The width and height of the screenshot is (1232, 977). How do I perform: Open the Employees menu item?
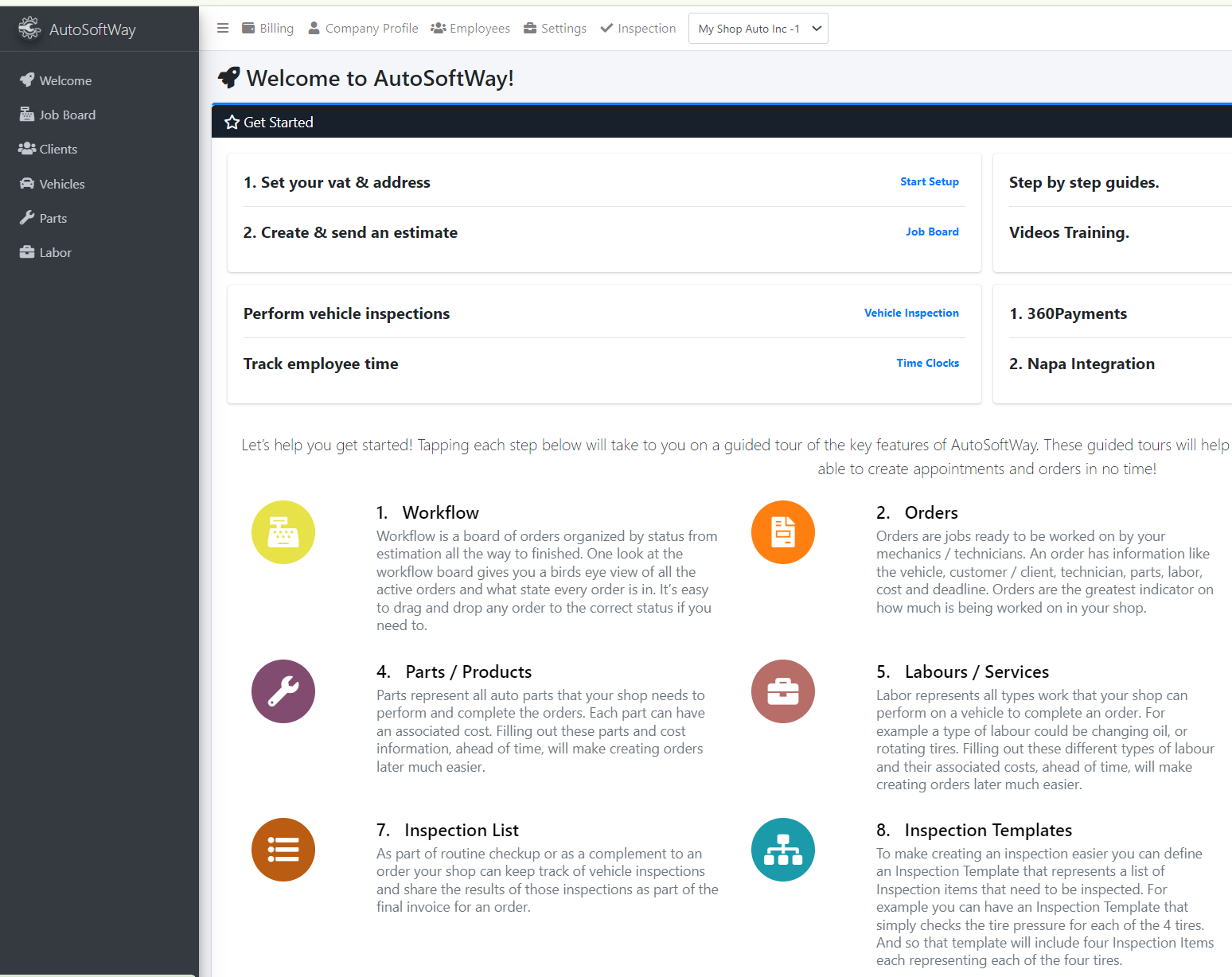470,29
